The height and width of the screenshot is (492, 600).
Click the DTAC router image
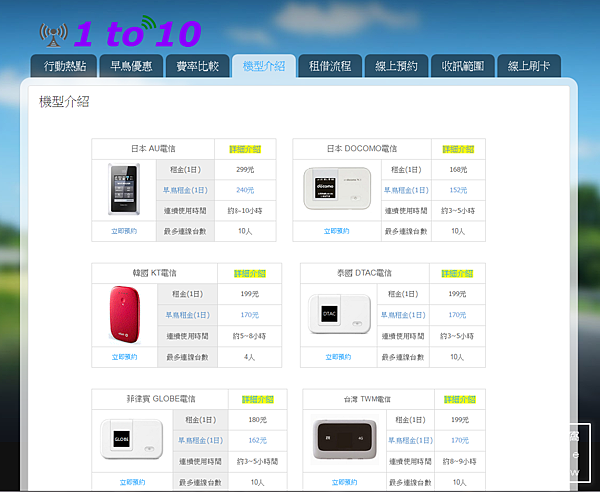pos(339,314)
